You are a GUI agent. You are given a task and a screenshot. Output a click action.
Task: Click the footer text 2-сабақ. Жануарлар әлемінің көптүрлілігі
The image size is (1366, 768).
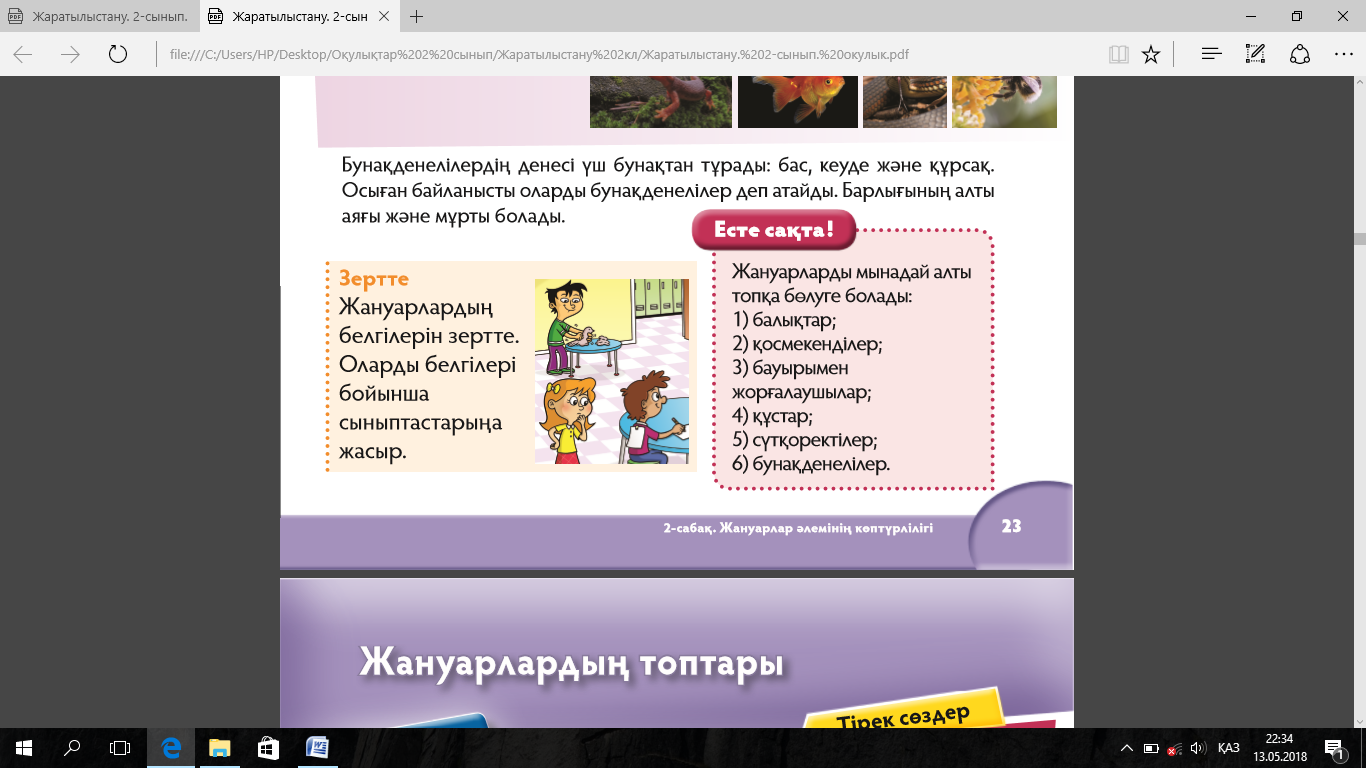click(x=798, y=528)
